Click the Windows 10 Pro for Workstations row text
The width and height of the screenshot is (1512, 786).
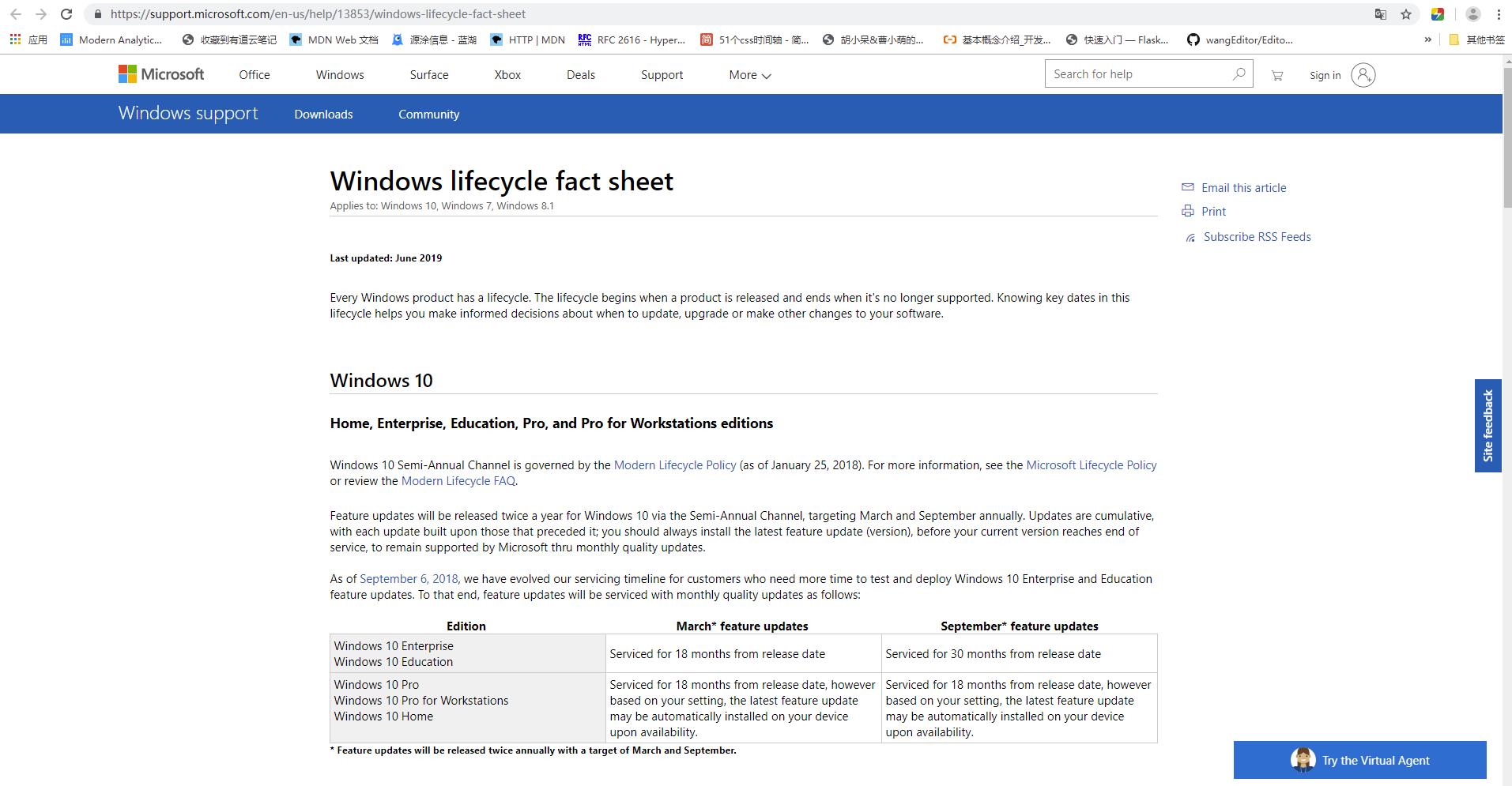[x=420, y=701]
